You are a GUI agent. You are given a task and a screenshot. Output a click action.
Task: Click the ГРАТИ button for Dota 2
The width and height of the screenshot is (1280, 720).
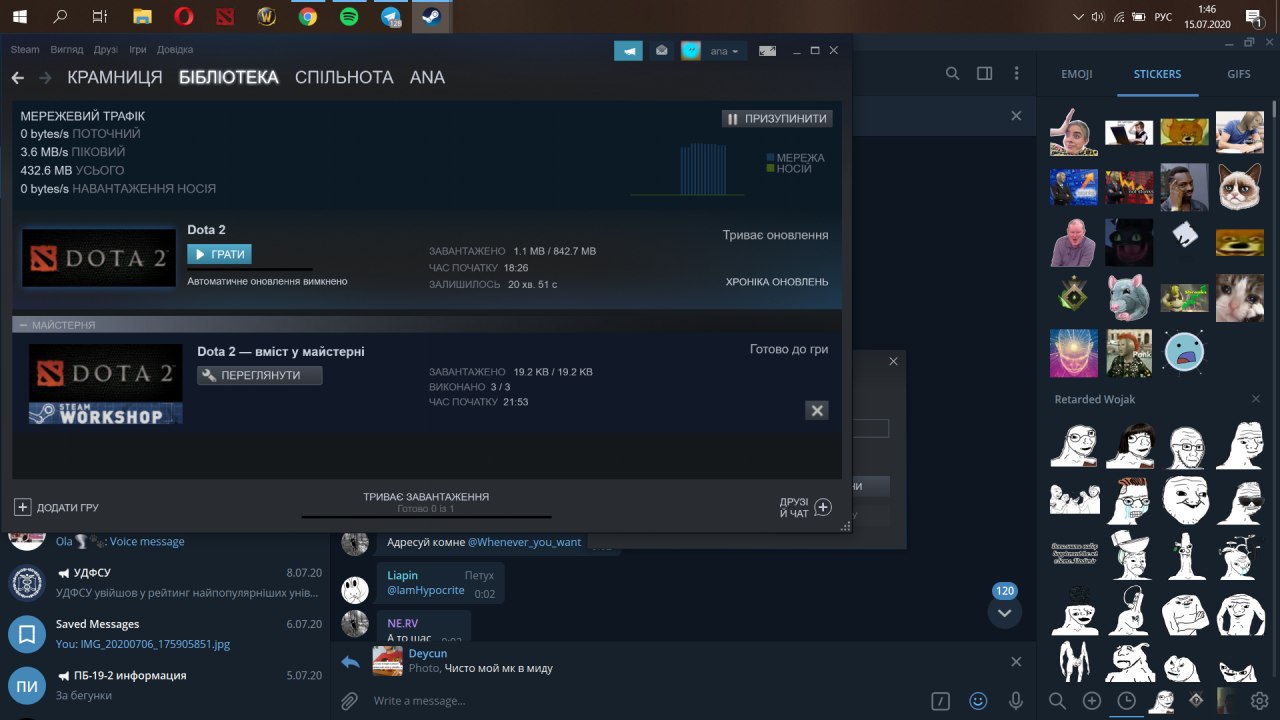(219, 254)
